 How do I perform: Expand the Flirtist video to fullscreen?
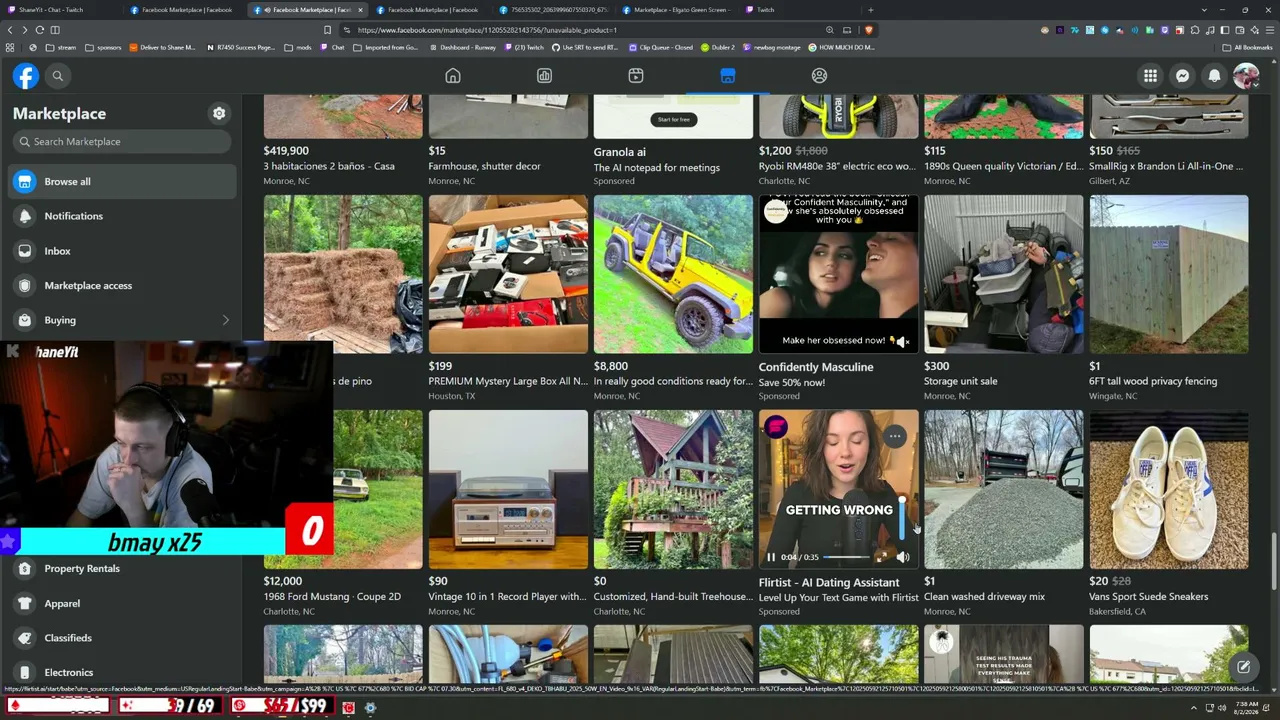[881, 557]
